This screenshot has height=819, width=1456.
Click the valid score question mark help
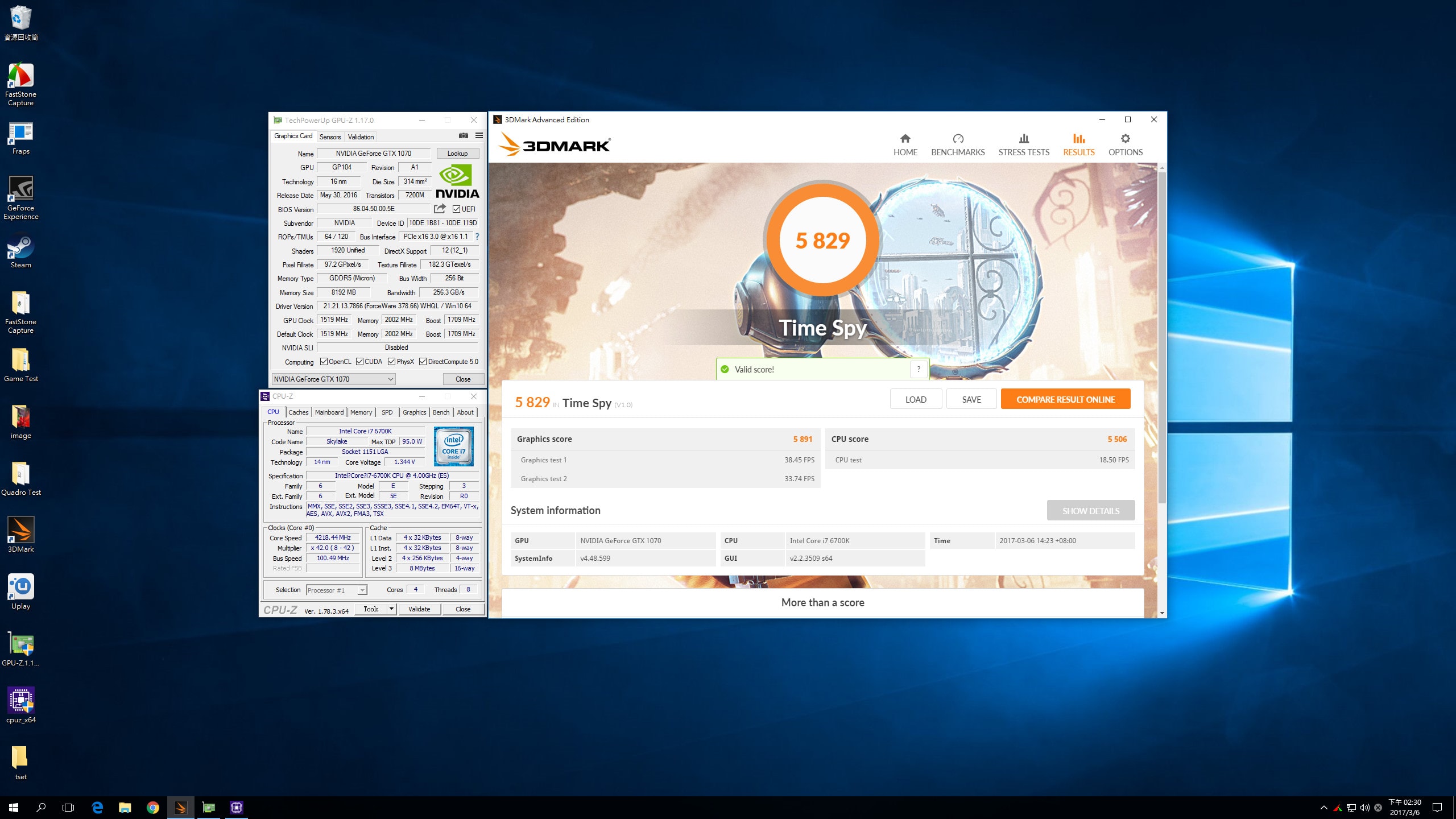pos(919,369)
